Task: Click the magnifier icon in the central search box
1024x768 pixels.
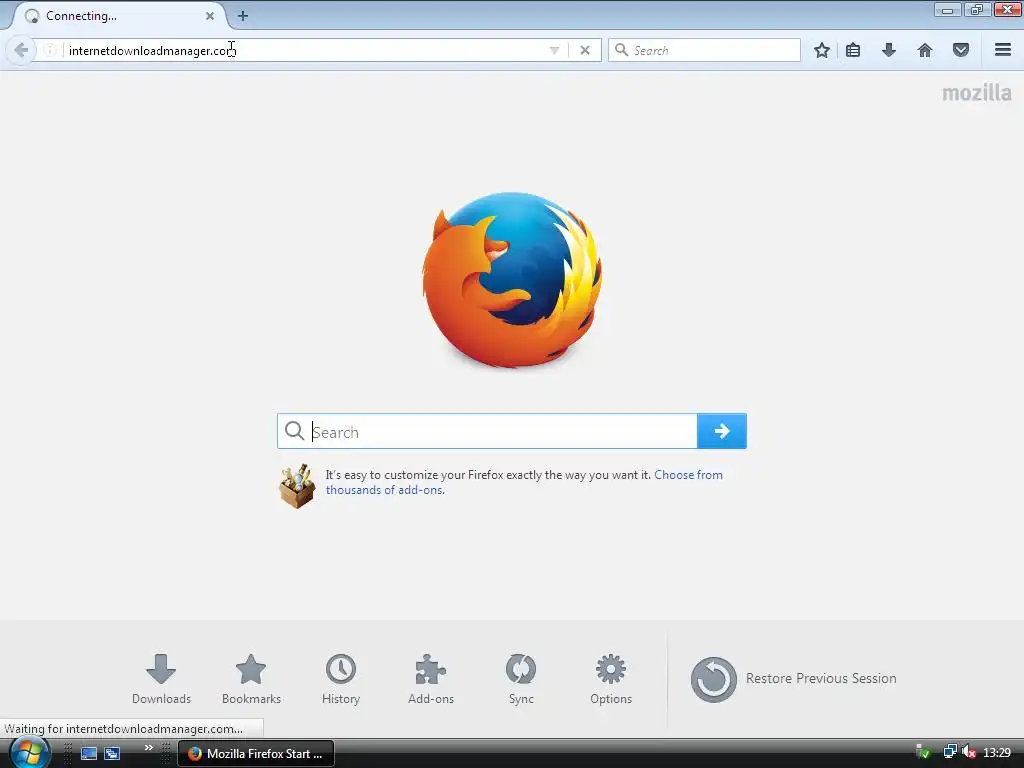Action: coord(295,431)
